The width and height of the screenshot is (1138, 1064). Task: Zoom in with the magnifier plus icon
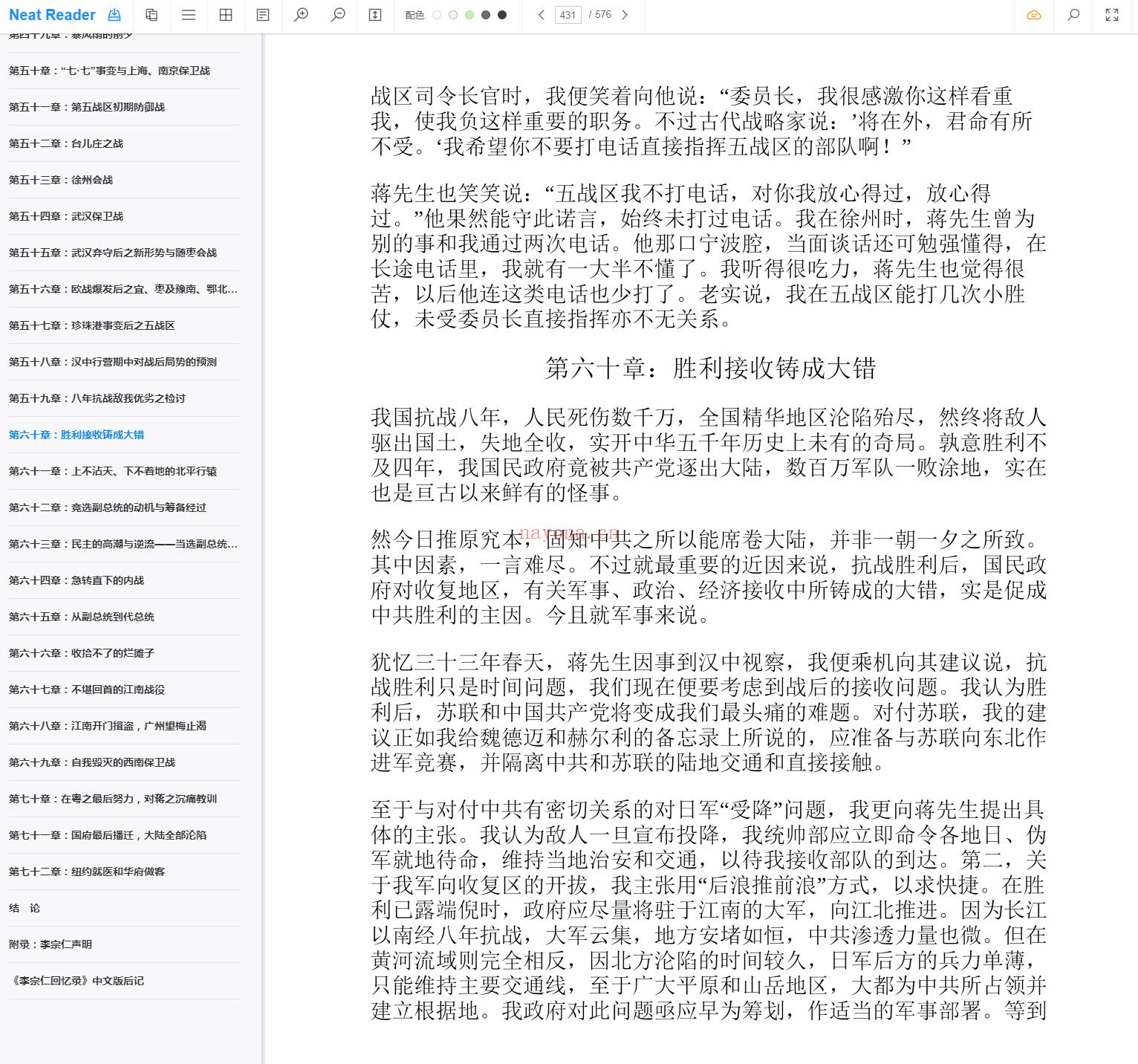(301, 15)
